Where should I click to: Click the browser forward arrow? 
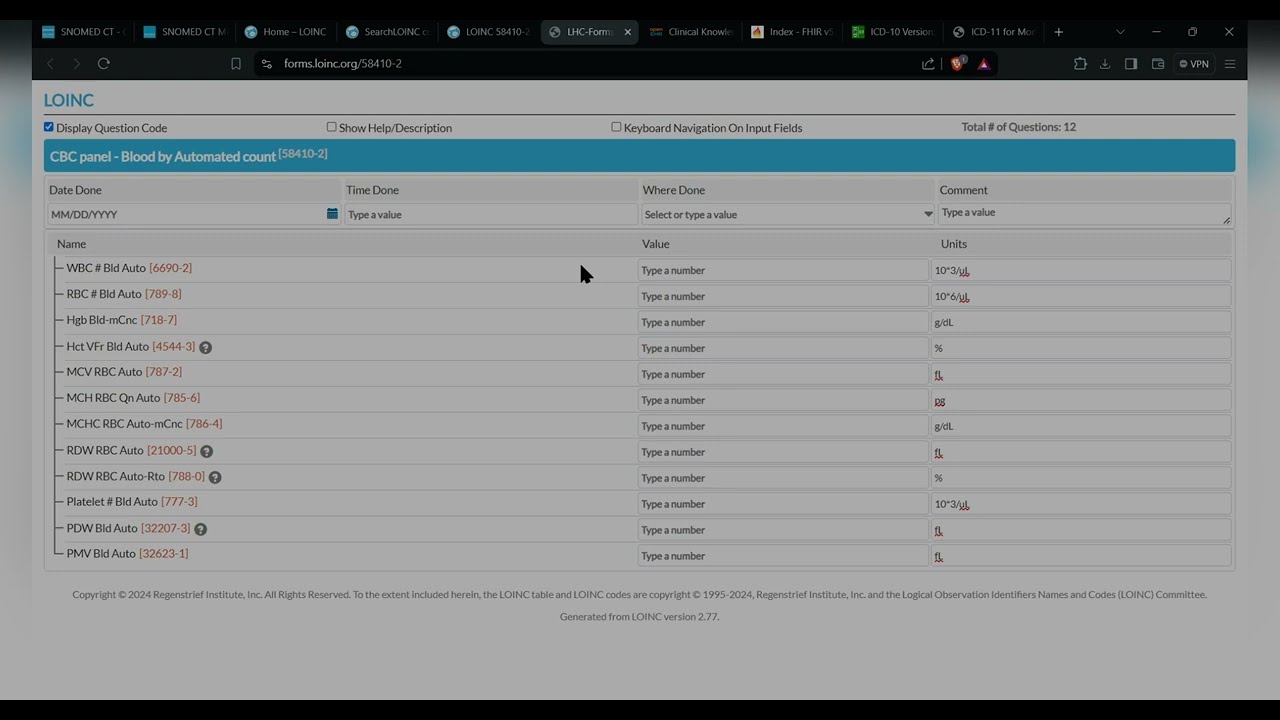coord(76,63)
